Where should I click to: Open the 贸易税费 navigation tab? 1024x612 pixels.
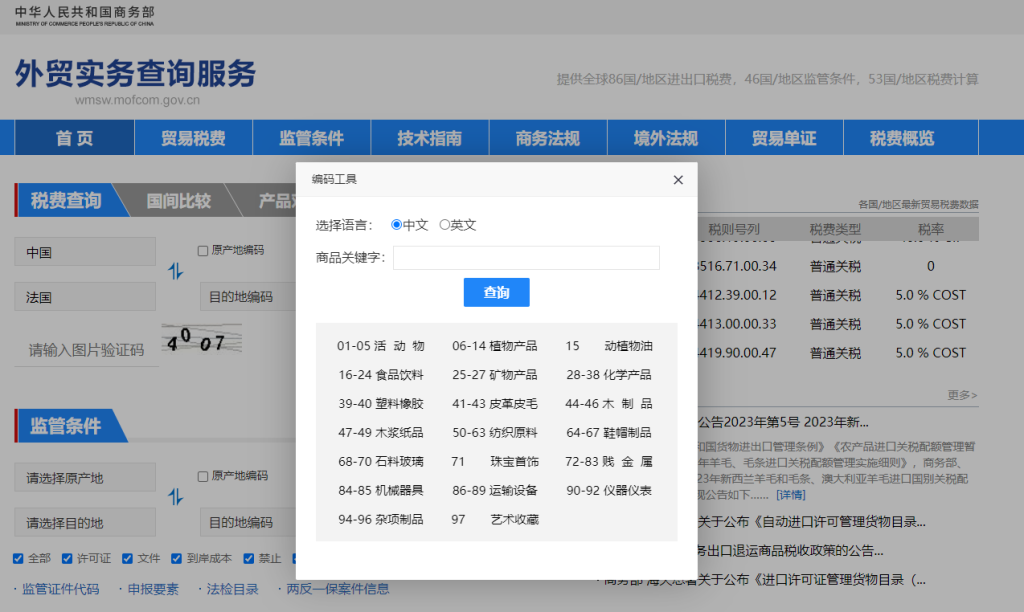click(x=193, y=138)
